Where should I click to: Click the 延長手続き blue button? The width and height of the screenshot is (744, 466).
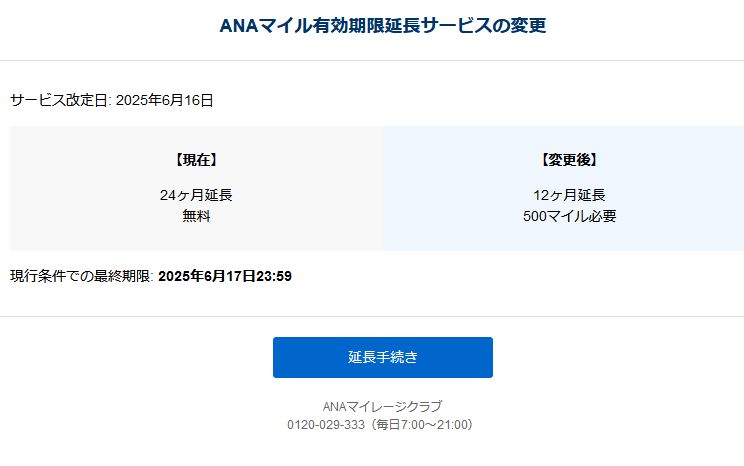pyautogui.click(x=382, y=357)
